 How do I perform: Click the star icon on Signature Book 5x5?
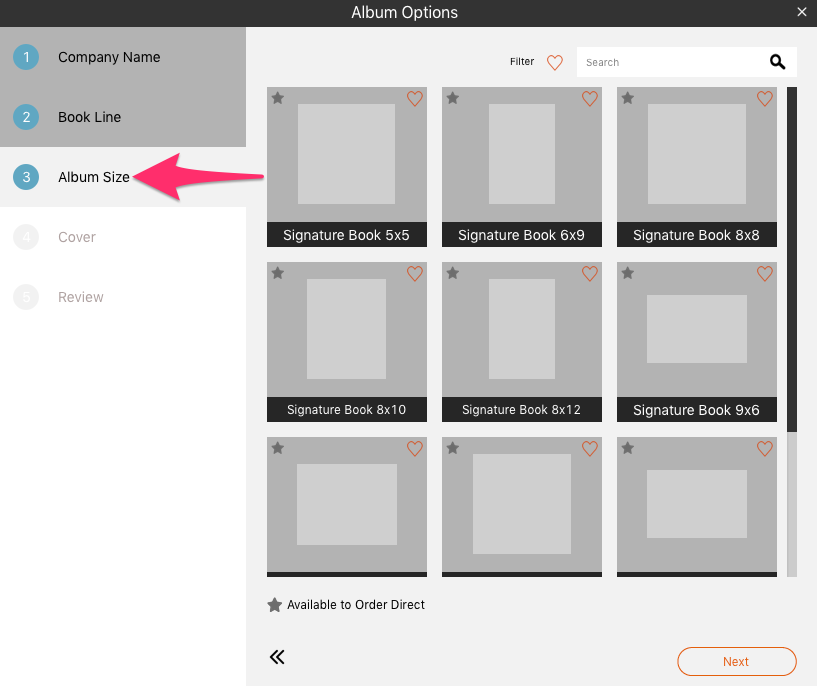pyautogui.click(x=278, y=98)
